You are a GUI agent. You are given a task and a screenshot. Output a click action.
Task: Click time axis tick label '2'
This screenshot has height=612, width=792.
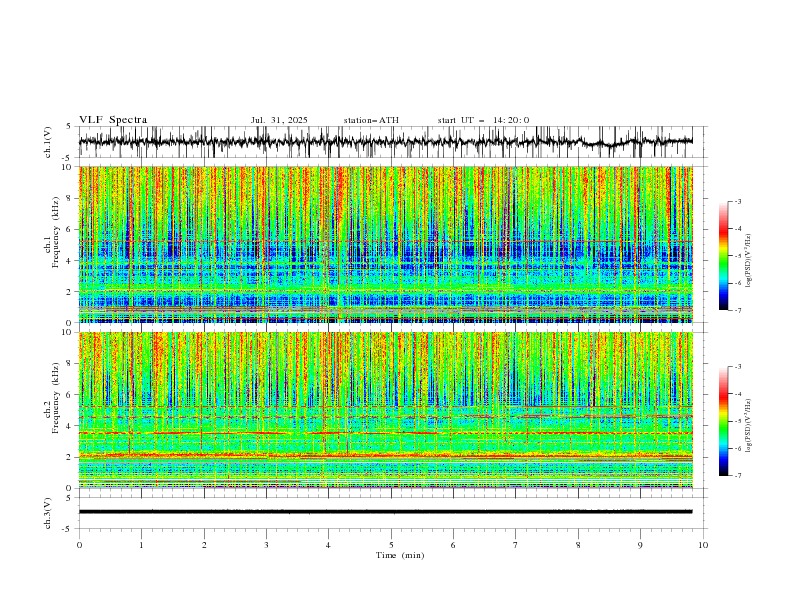(x=204, y=545)
